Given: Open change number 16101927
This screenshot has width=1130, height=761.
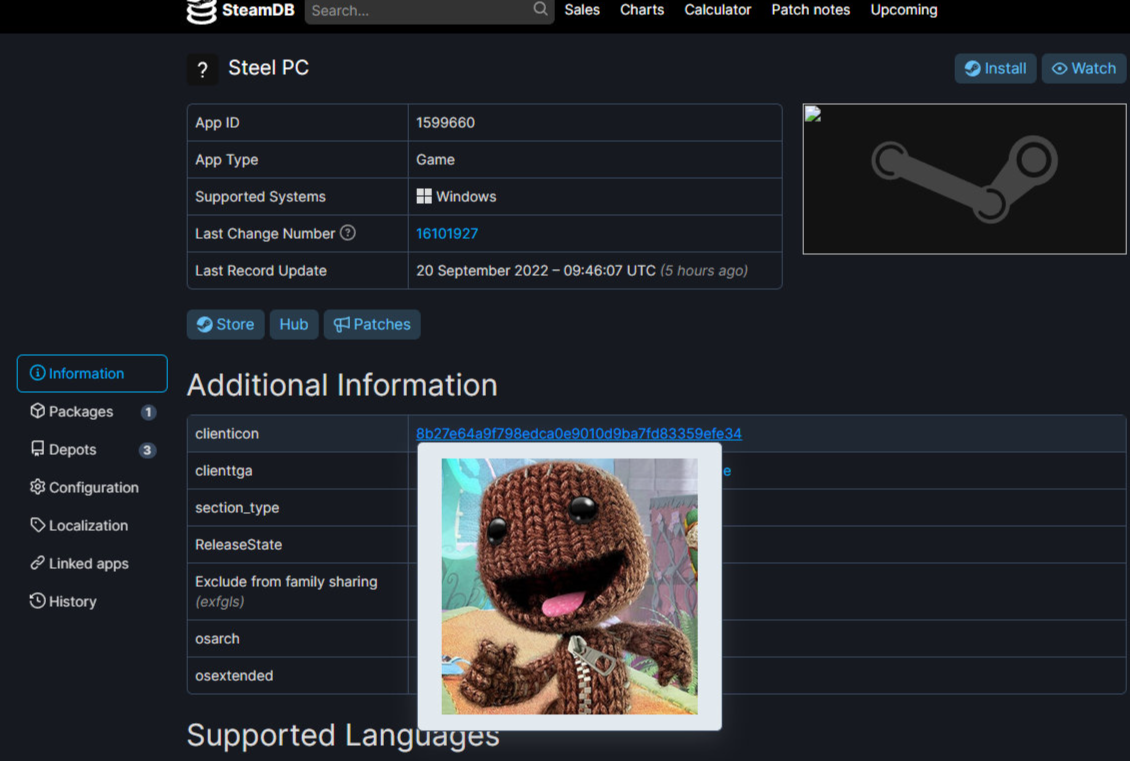Looking at the screenshot, I should pos(446,233).
